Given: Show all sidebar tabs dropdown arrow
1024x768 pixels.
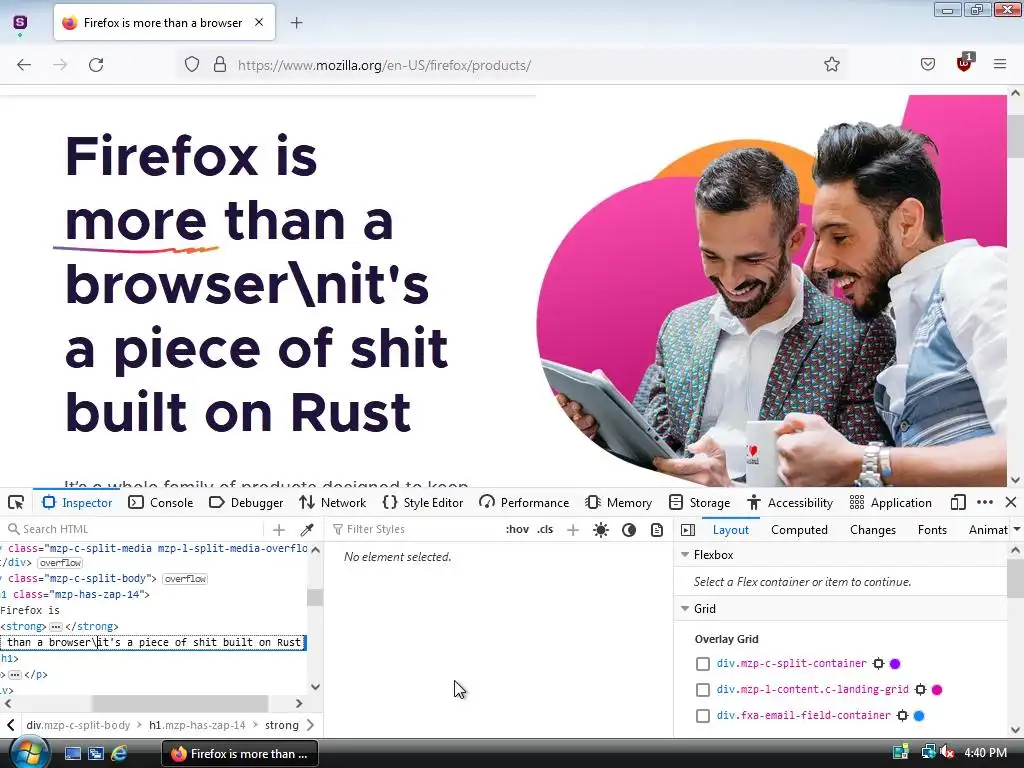Looking at the screenshot, I should (x=1017, y=530).
